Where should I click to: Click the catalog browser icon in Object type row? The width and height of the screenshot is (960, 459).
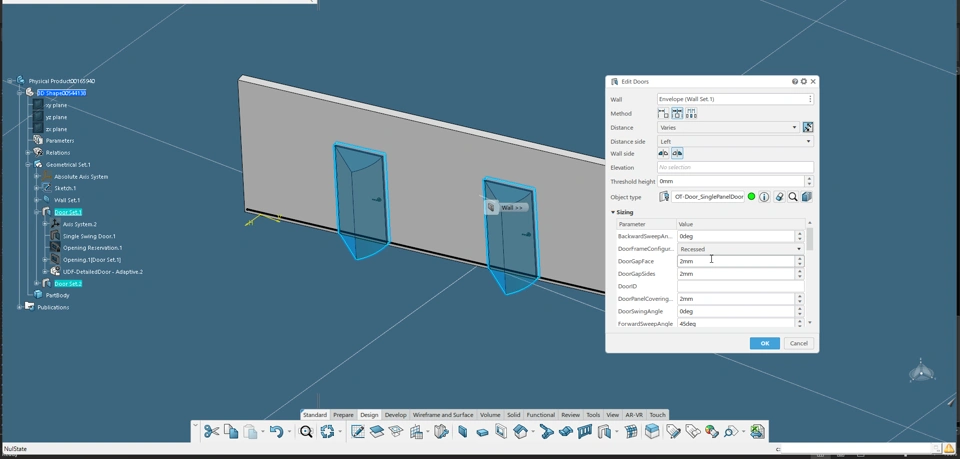coord(807,196)
